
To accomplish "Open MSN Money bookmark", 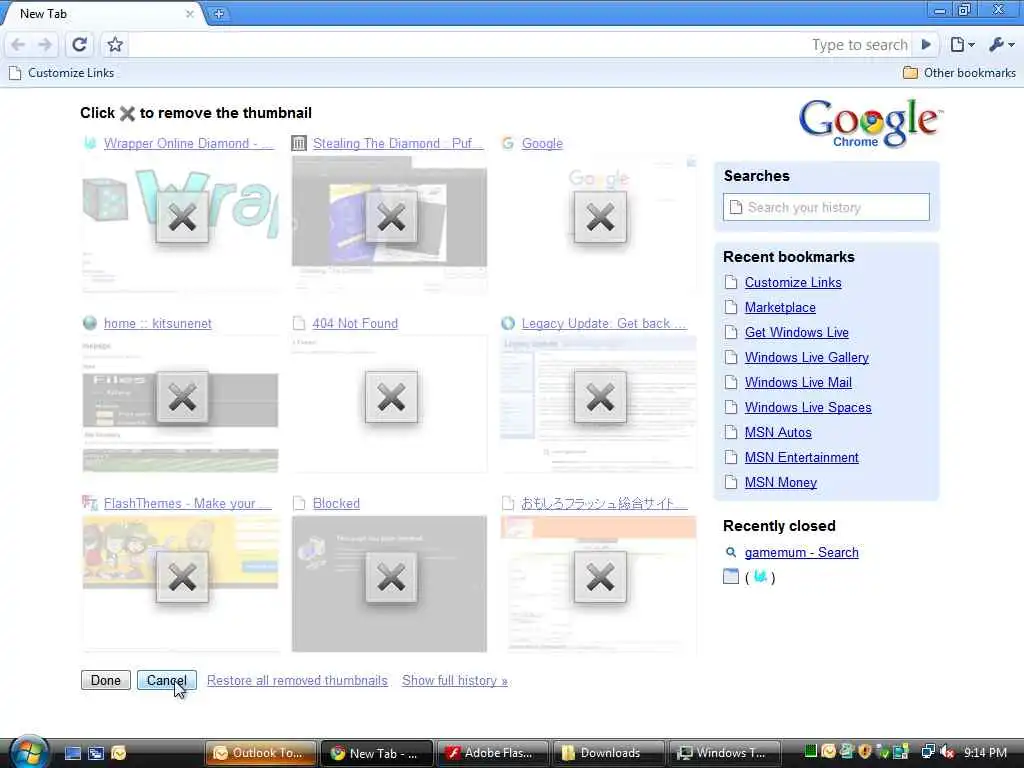I will tap(780, 483).
